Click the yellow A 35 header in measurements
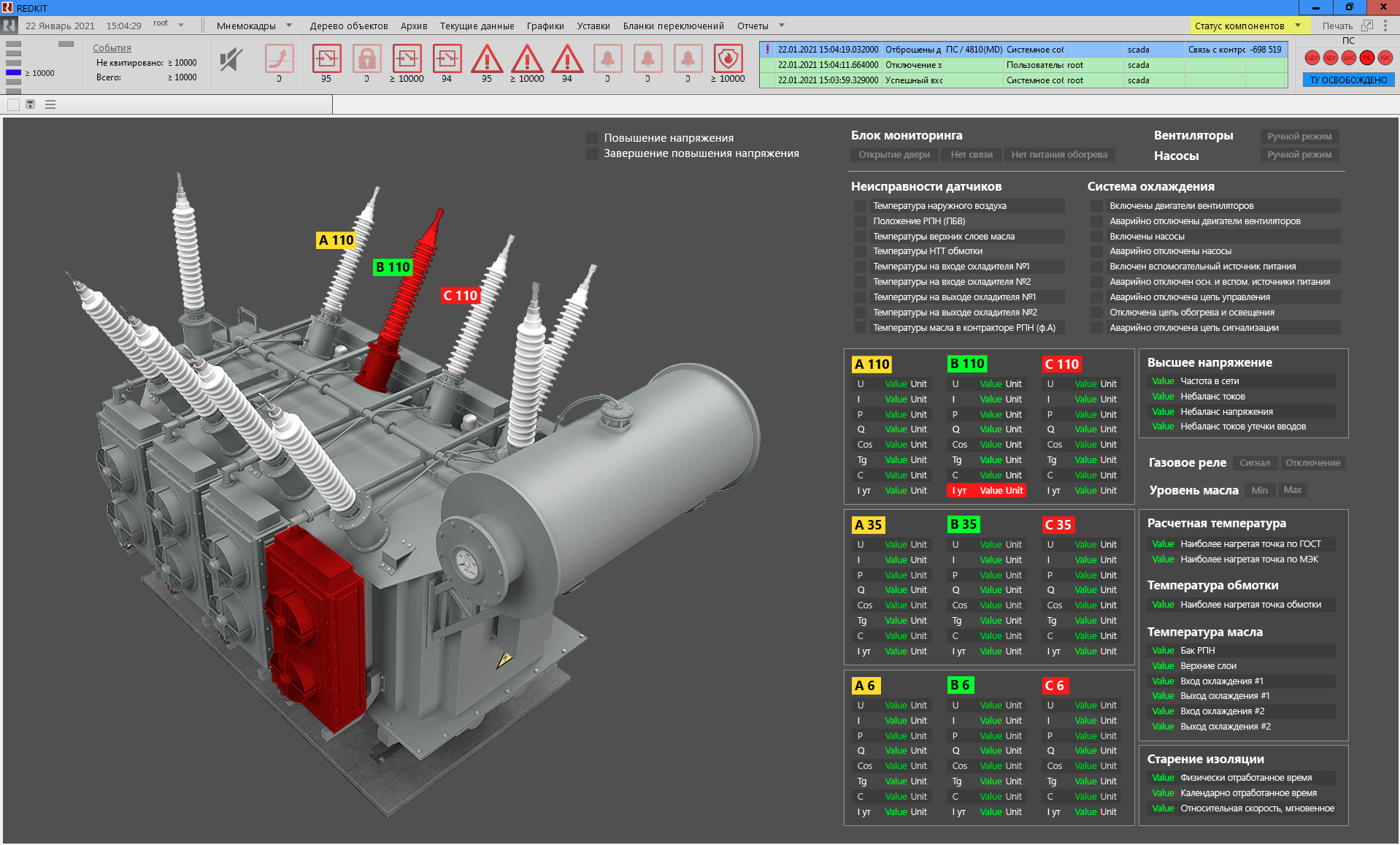 [x=869, y=525]
